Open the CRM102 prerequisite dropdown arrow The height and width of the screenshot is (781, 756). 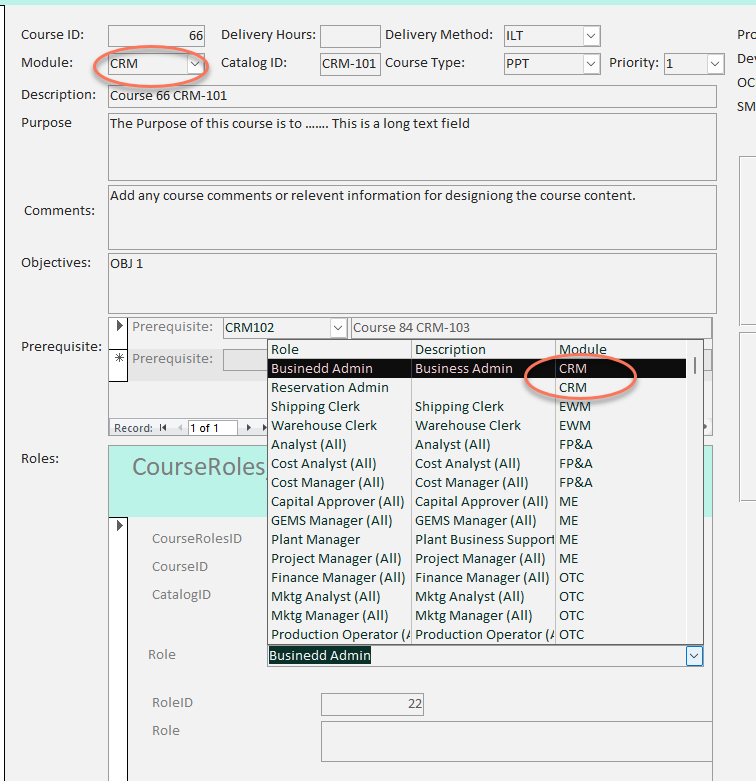click(338, 328)
